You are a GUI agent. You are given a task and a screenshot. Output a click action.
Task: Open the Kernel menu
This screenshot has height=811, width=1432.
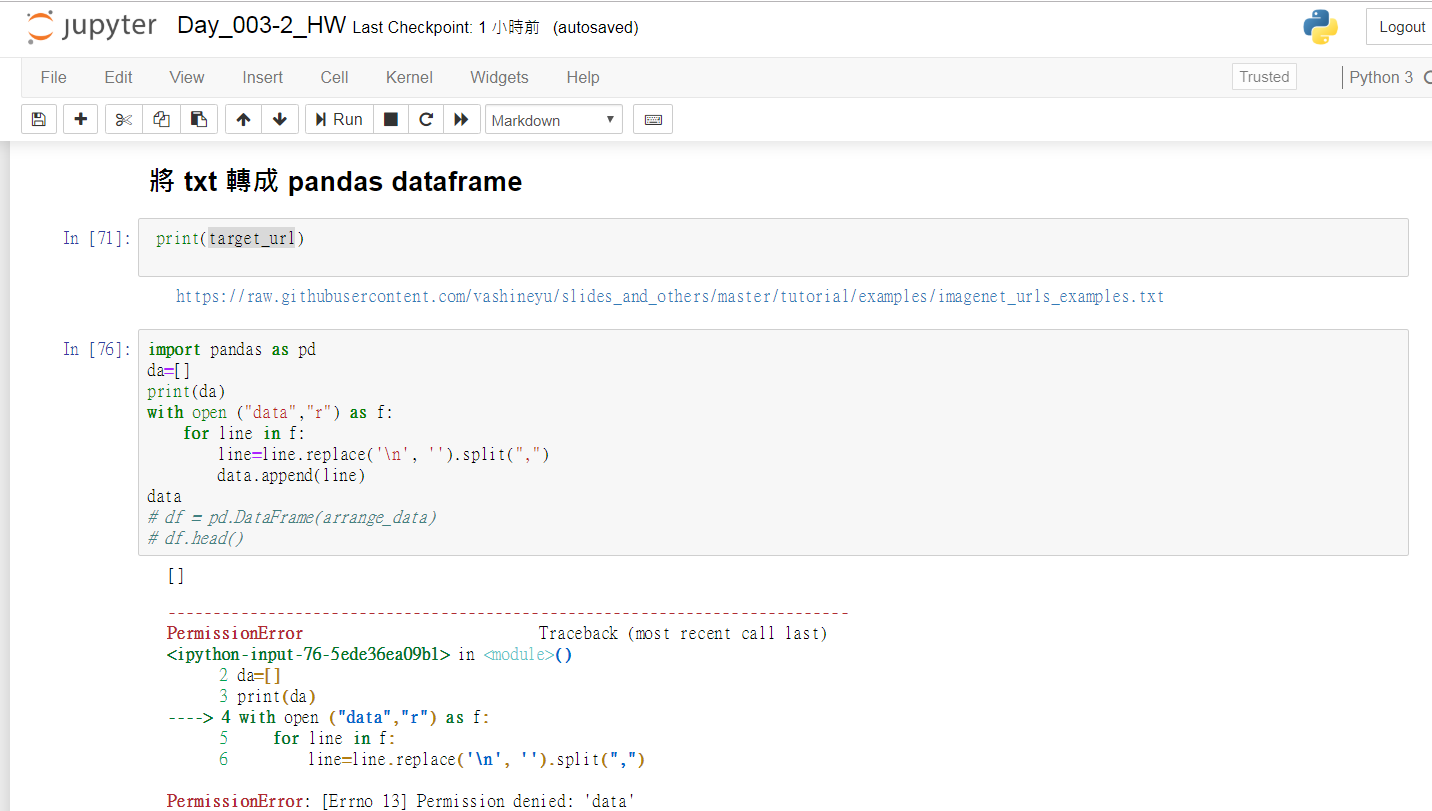click(409, 77)
